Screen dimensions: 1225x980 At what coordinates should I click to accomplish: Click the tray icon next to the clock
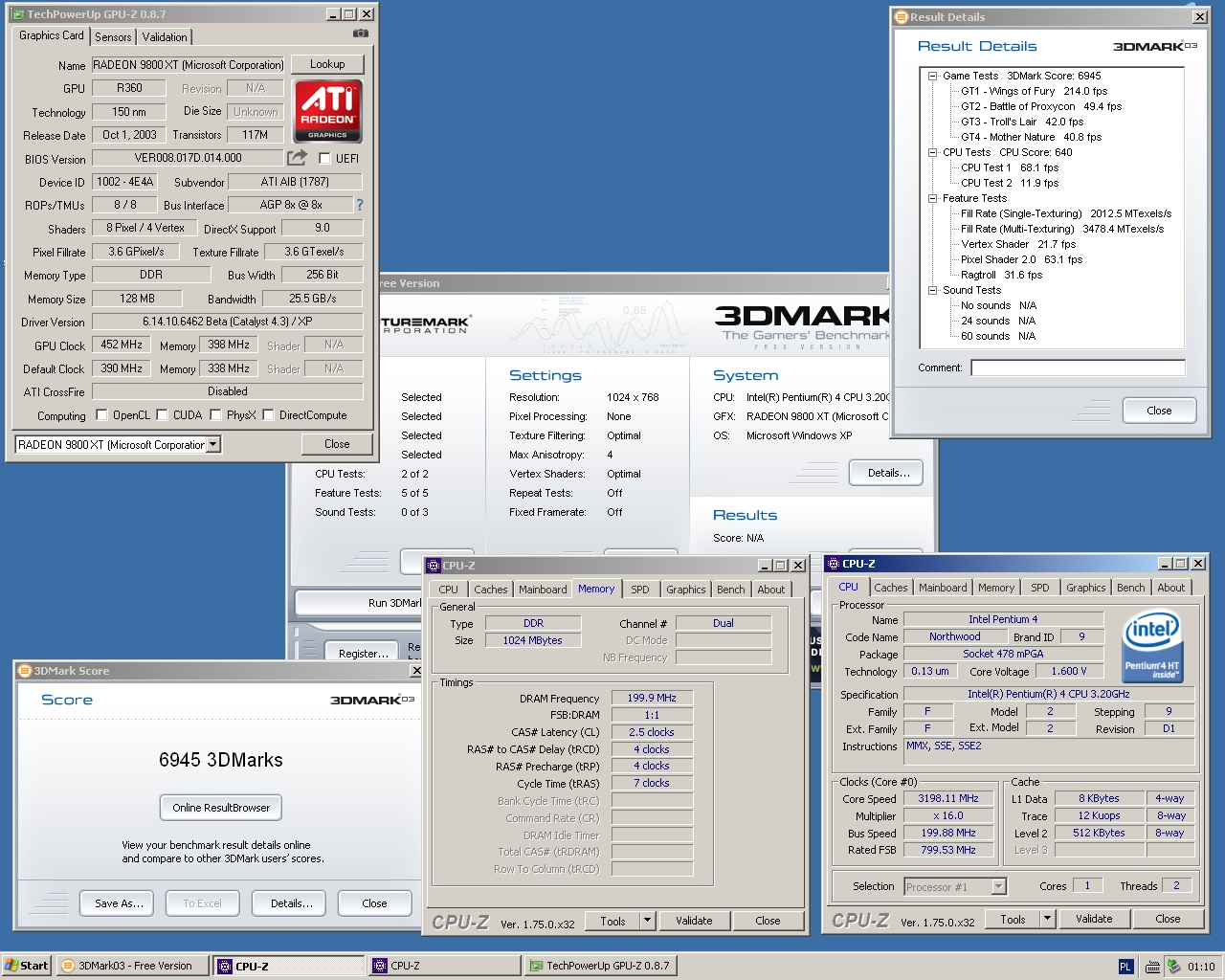click(1173, 967)
